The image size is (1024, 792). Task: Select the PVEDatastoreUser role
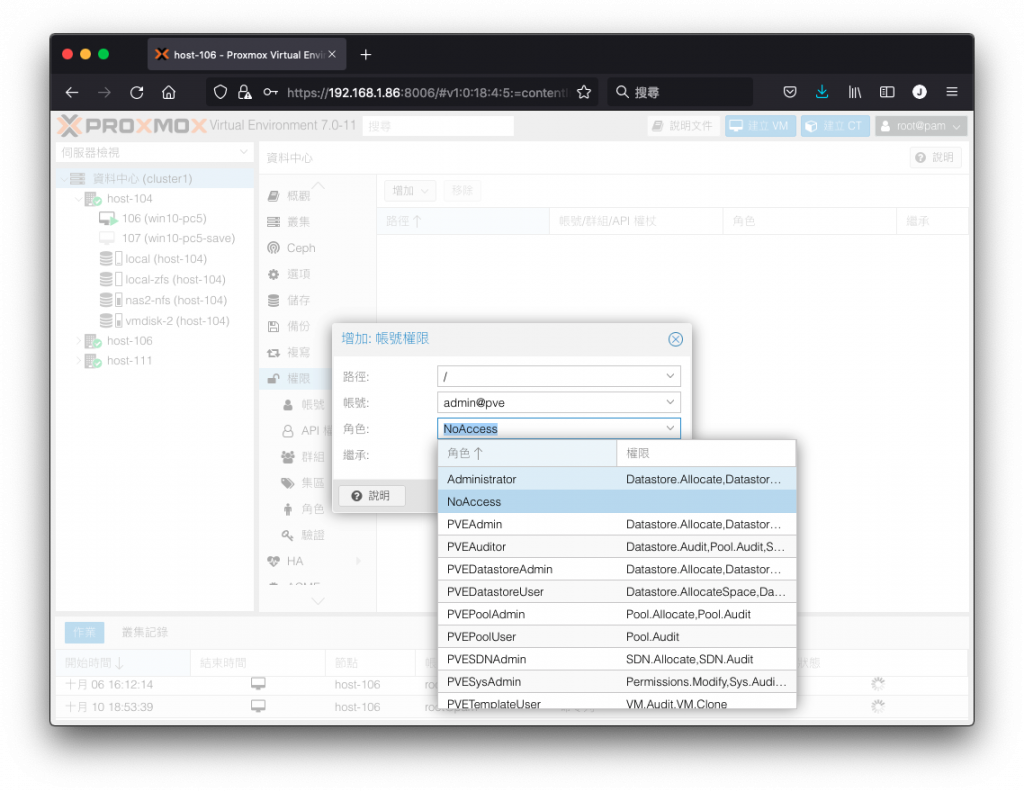pyautogui.click(x=617, y=592)
